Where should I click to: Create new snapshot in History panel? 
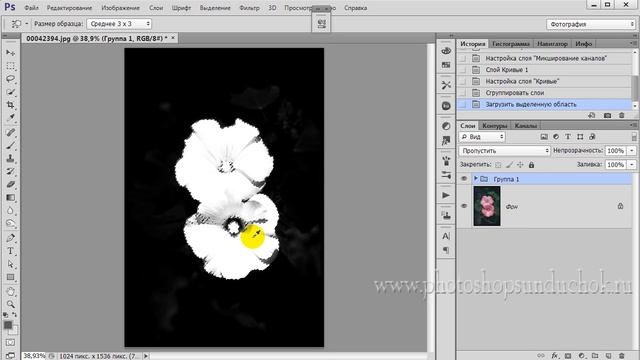pyautogui.click(x=607, y=116)
